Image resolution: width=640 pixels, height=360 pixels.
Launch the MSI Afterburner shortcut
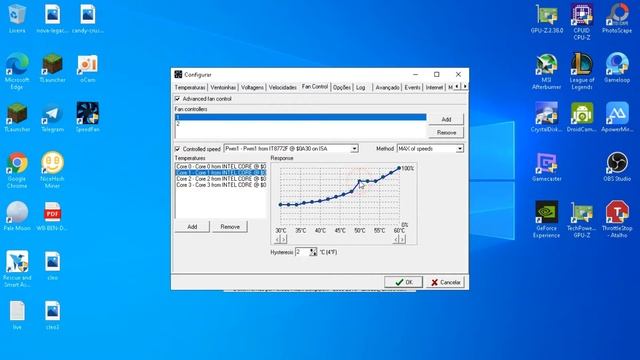click(547, 71)
